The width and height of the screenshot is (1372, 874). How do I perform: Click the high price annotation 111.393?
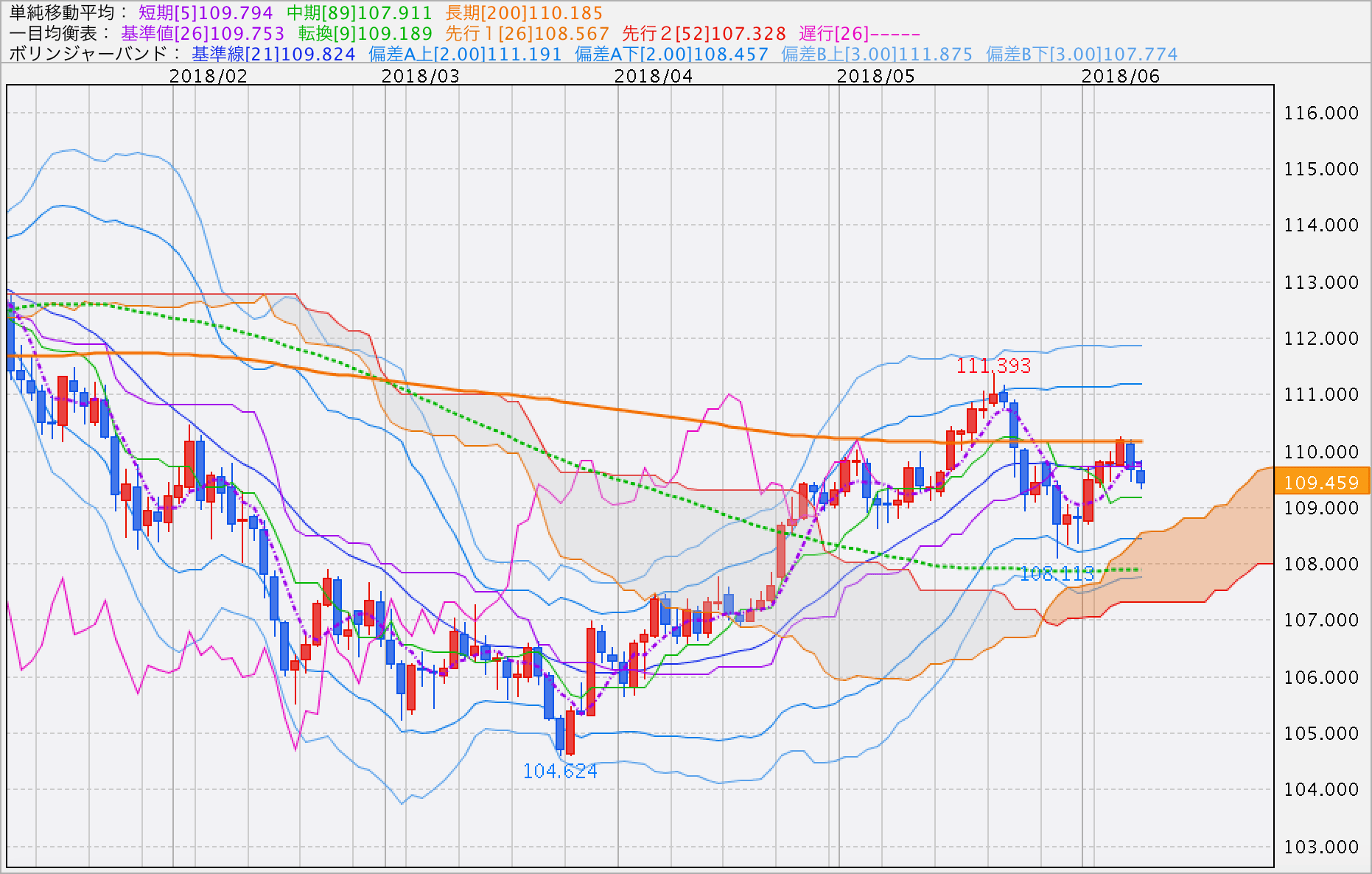click(x=993, y=366)
